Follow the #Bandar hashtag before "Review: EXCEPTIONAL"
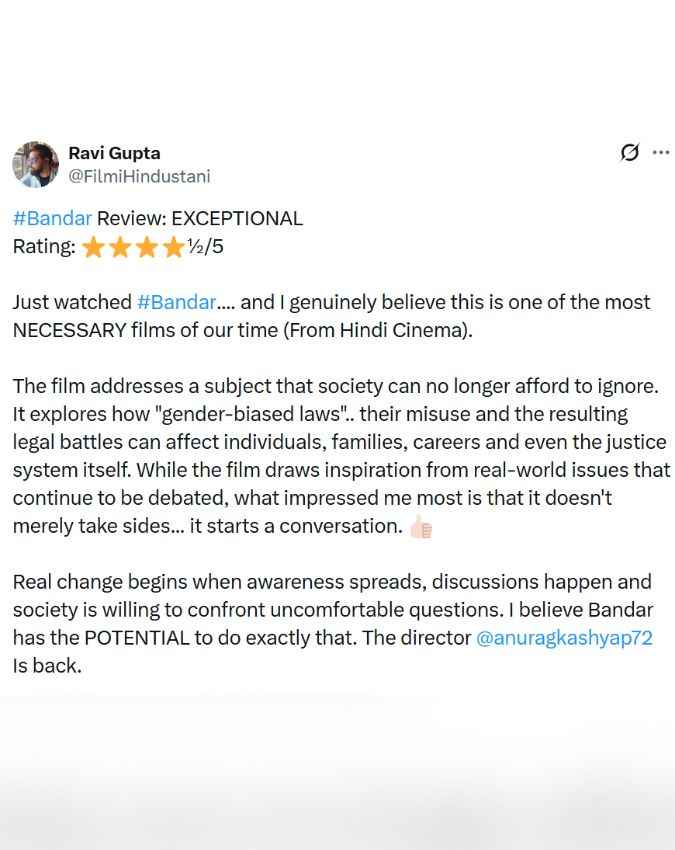This screenshot has height=850, width=675. pos(52,218)
